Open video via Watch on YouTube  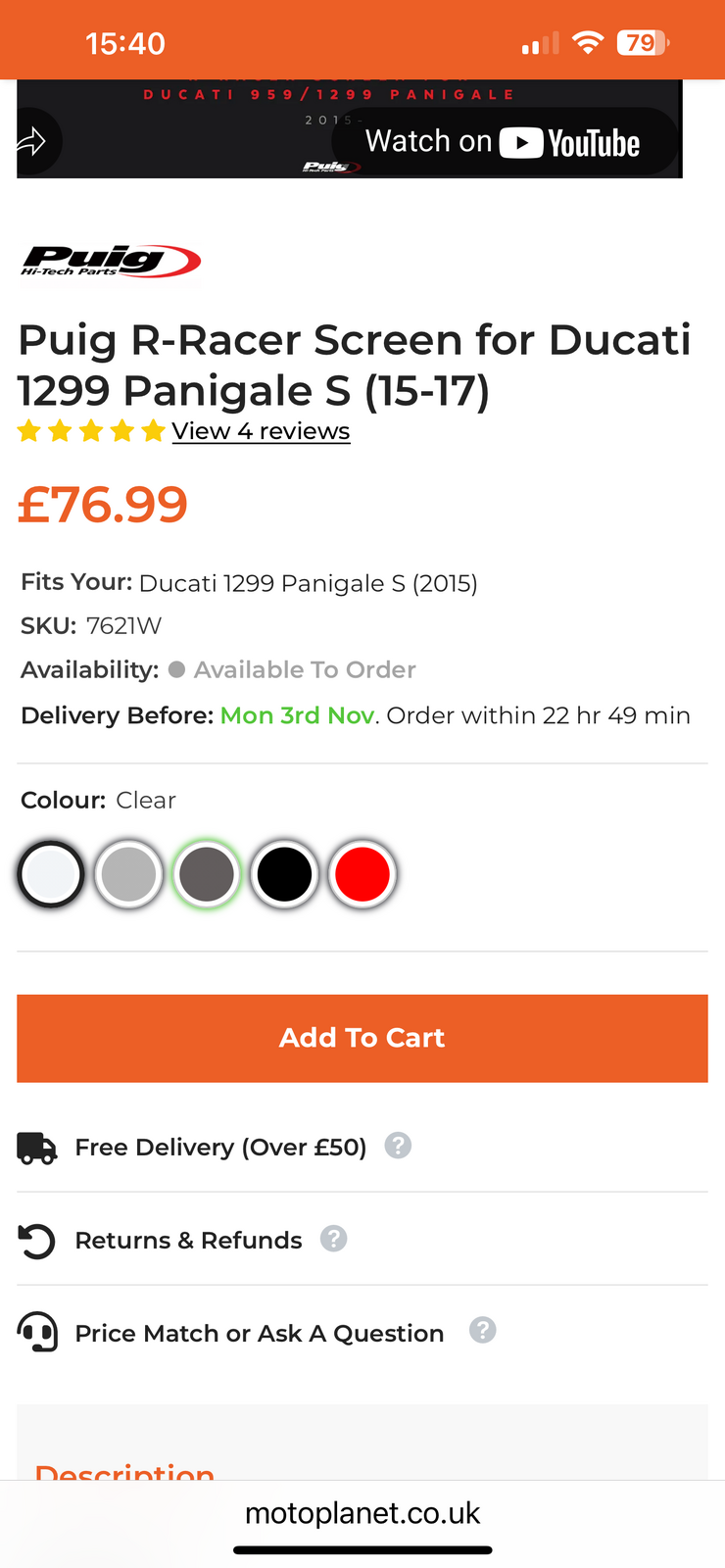pos(504,142)
